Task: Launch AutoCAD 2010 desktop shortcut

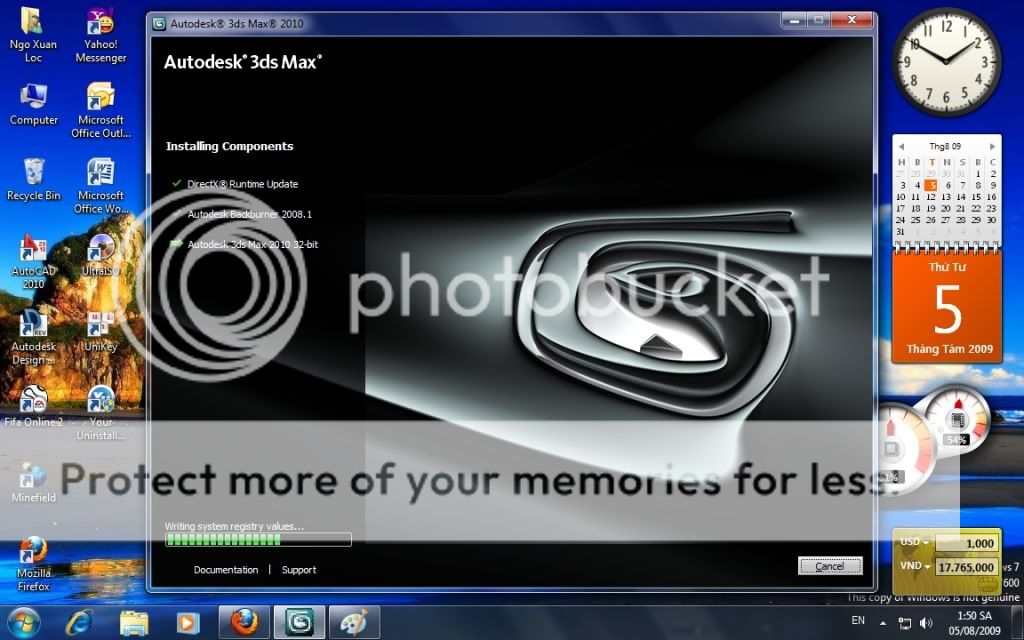Action: pos(33,261)
